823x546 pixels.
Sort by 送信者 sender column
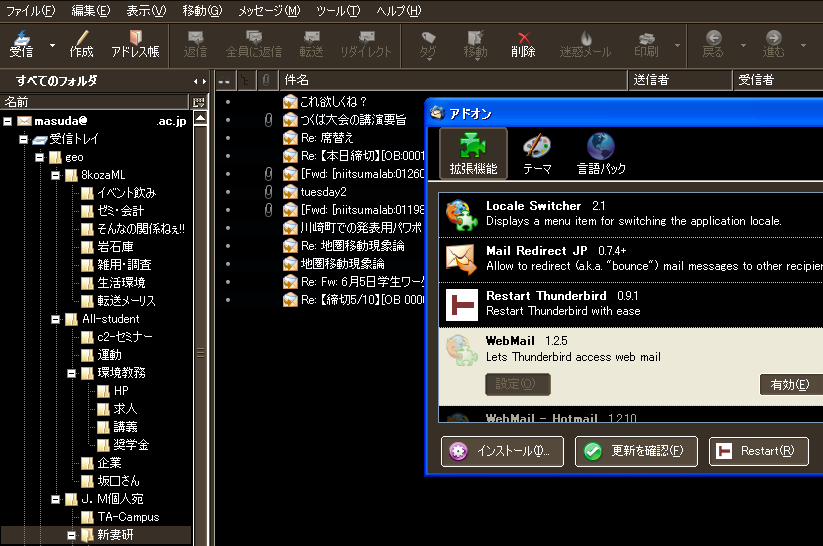[681, 80]
